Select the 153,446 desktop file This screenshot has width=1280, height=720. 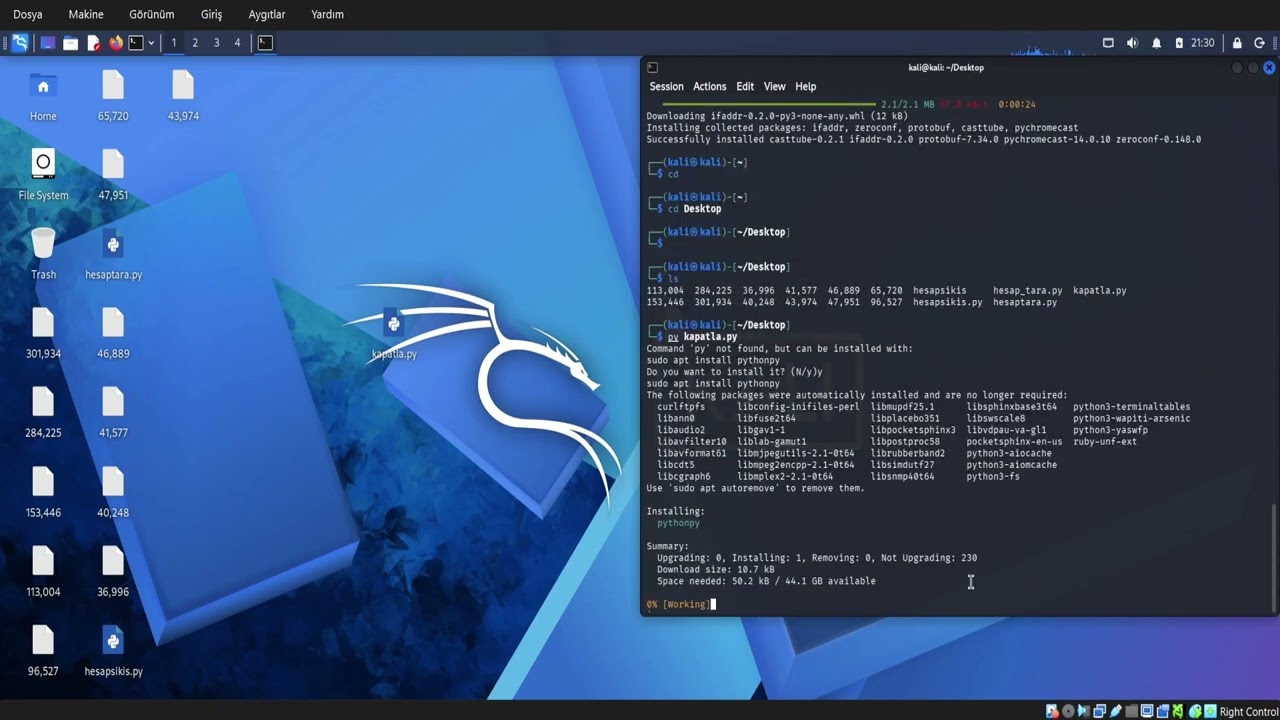tap(43, 492)
